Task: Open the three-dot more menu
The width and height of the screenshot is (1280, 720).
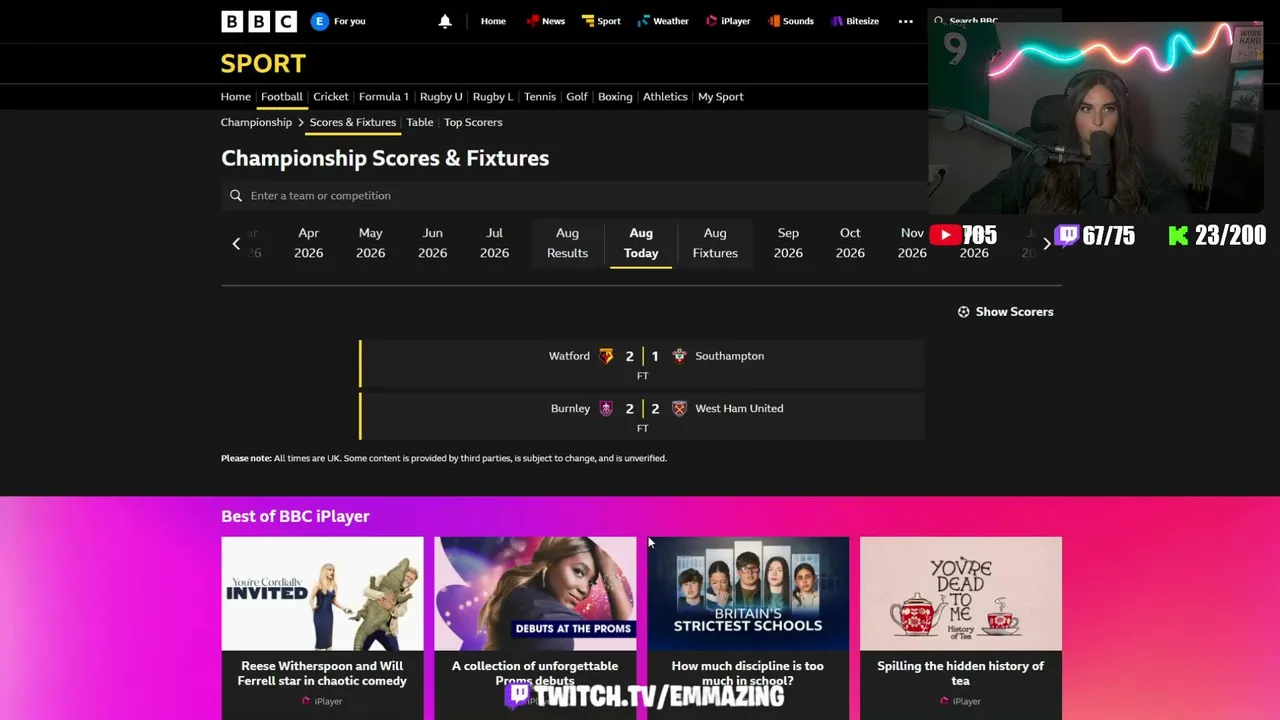Action: (906, 21)
